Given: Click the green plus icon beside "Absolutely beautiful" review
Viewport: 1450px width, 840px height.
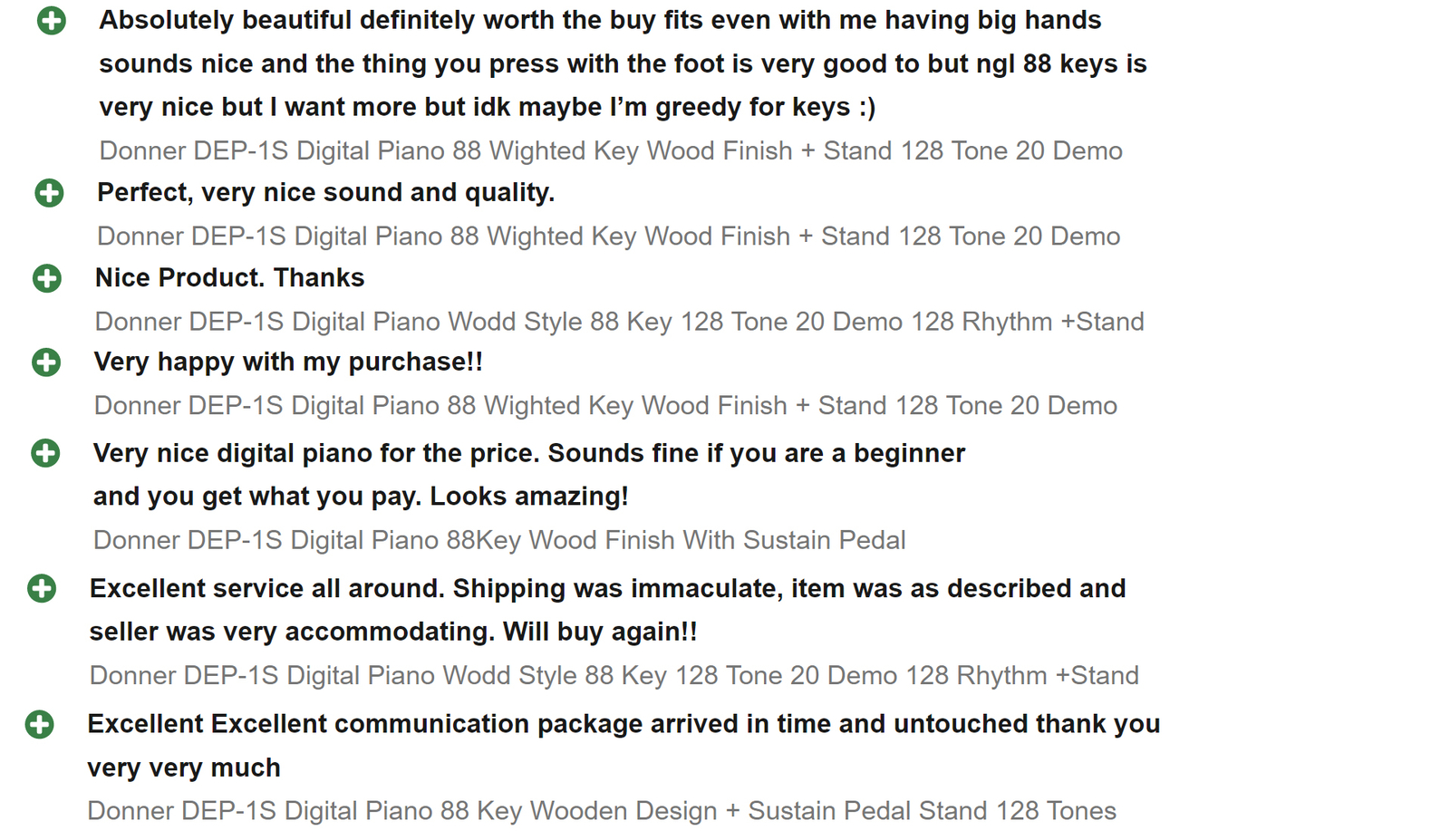Looking at the screenshot, I should (x=52, y=20).
